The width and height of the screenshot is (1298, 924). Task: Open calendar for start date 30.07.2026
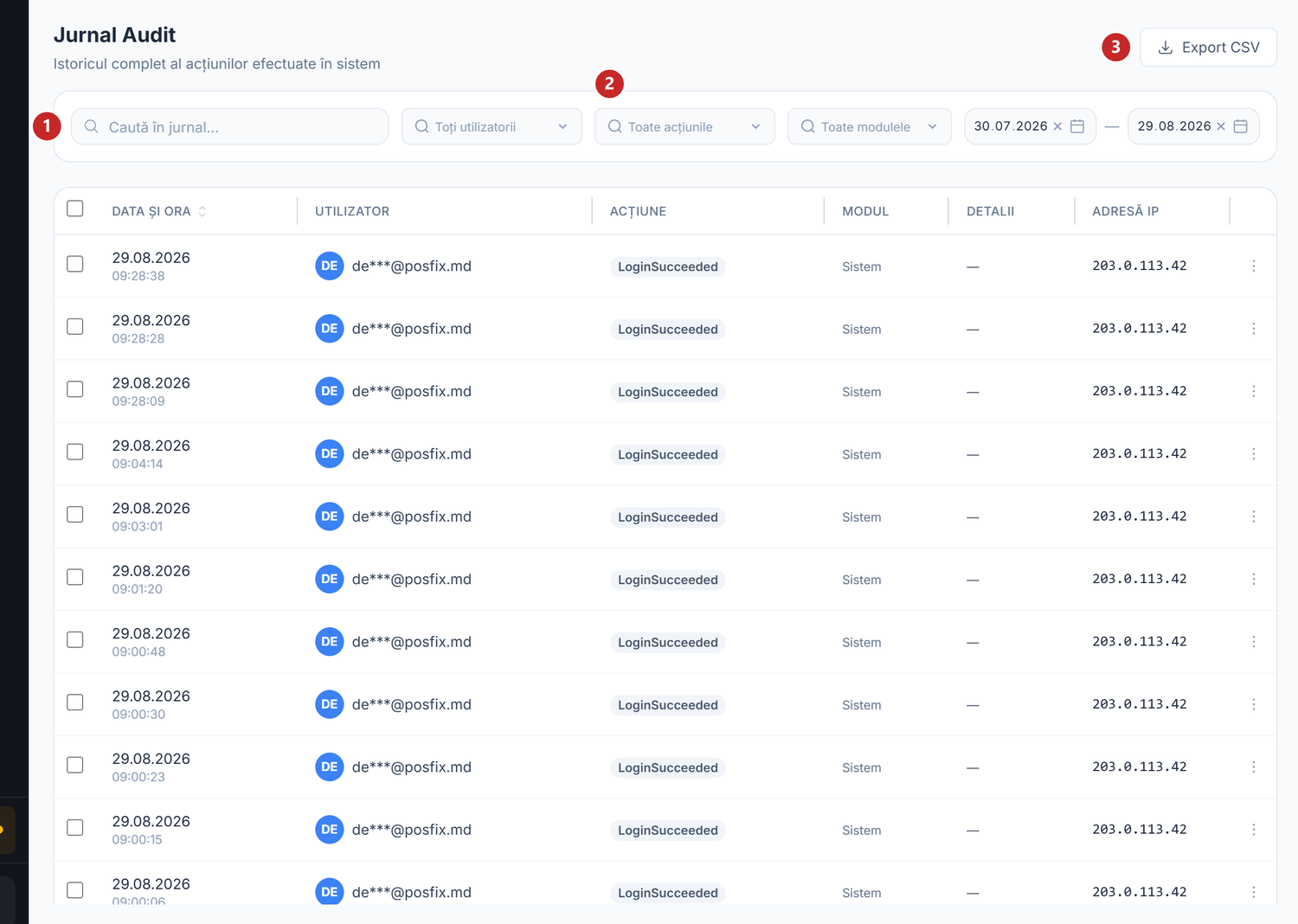1077,126
